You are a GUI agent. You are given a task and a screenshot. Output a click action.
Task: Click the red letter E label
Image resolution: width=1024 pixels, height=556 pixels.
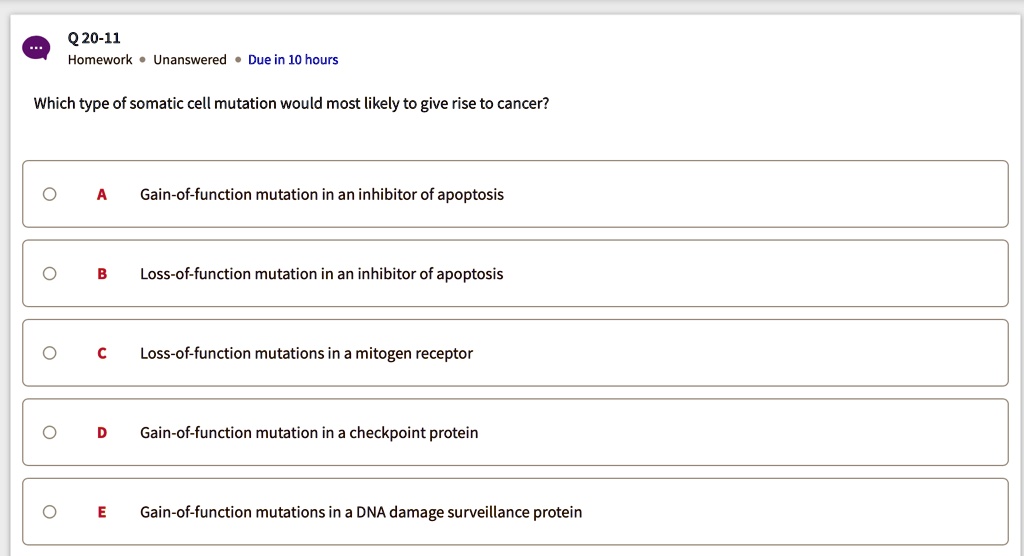[102, 512]
